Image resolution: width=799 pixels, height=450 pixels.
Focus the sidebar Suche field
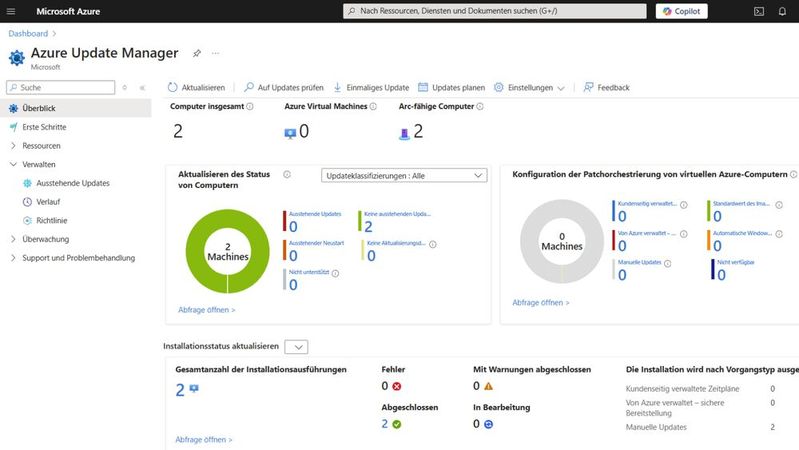coord(61,87)
